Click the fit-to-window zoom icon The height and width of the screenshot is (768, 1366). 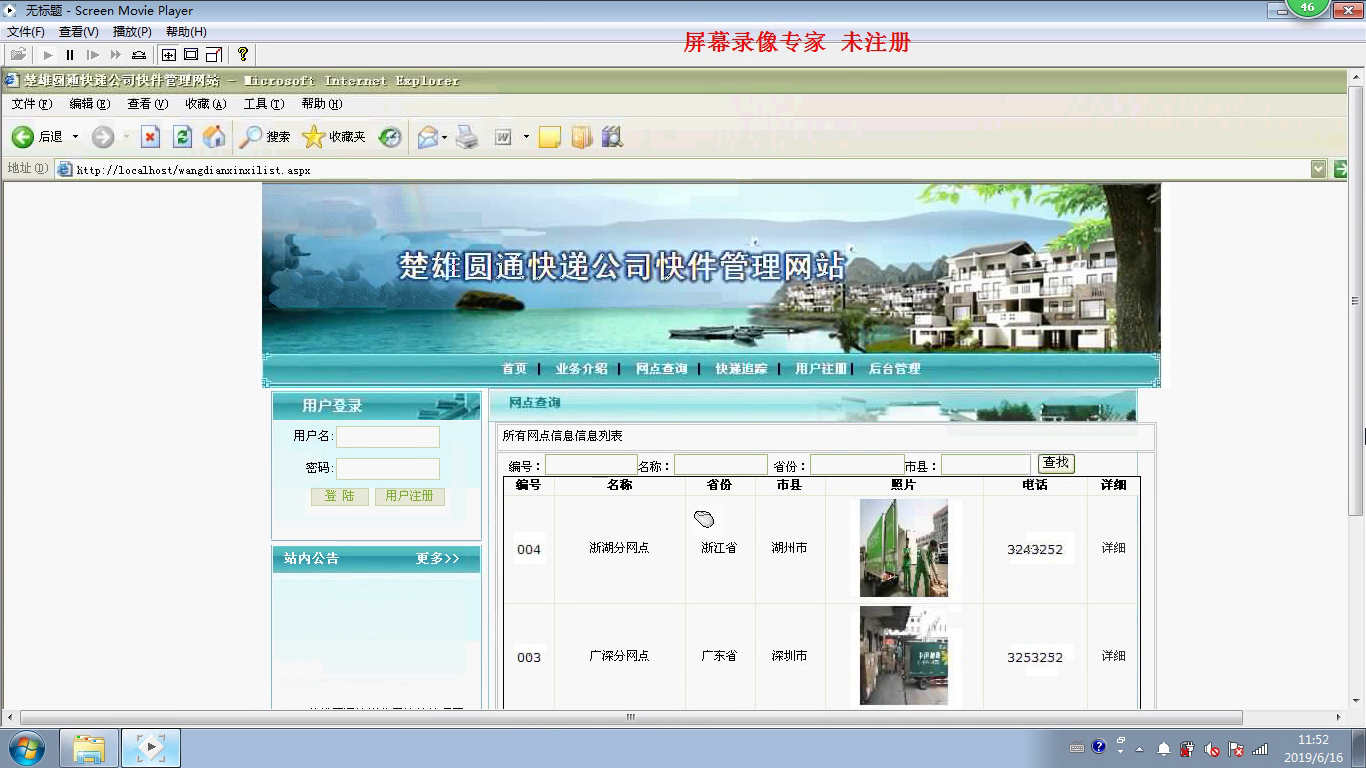pyautogui.click(x=169, y=55)
